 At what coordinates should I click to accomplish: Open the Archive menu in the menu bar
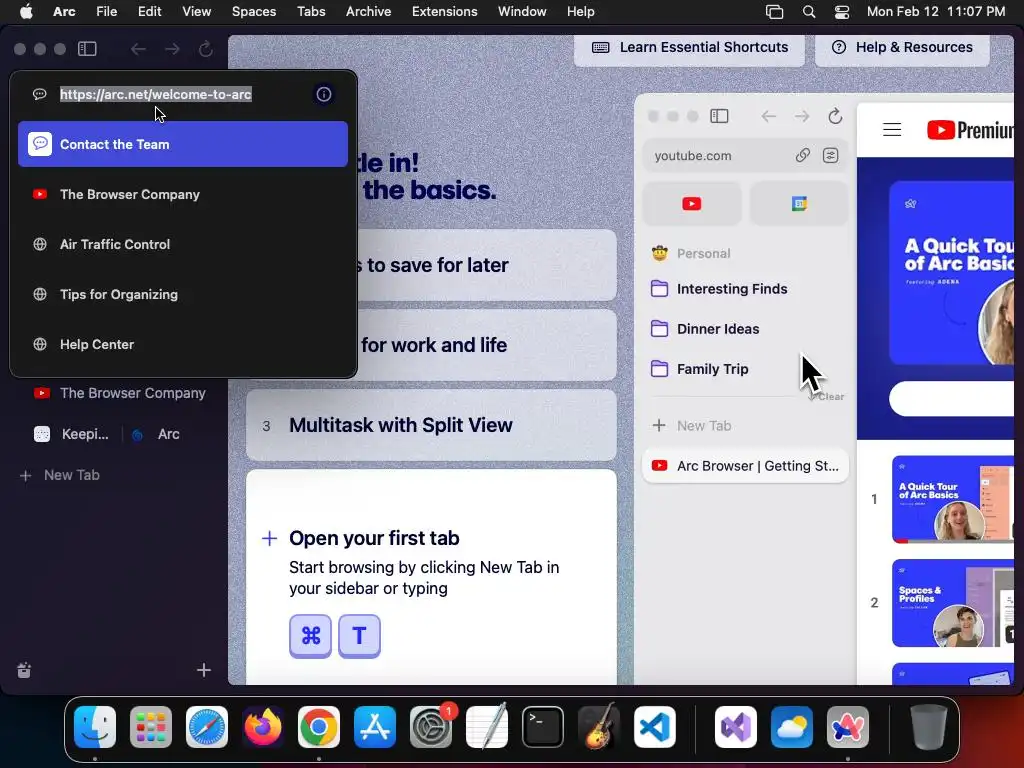[368, 12]
